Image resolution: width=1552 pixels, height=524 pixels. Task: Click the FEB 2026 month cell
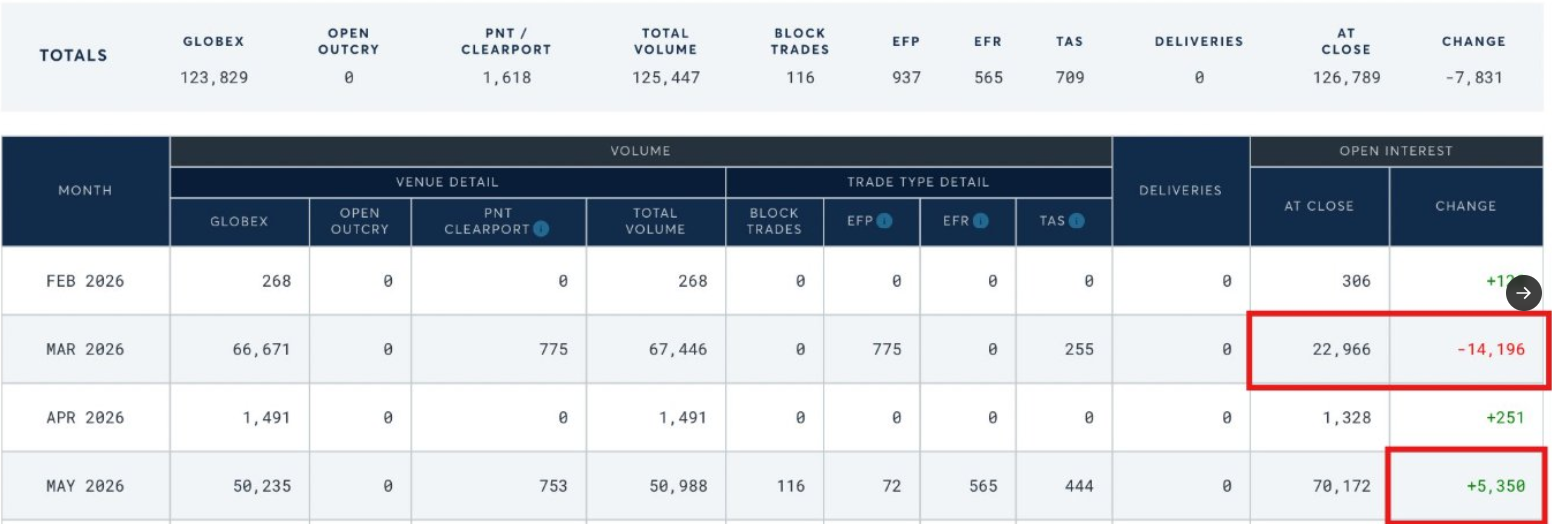pyautogui.click(x=85, y=281)
